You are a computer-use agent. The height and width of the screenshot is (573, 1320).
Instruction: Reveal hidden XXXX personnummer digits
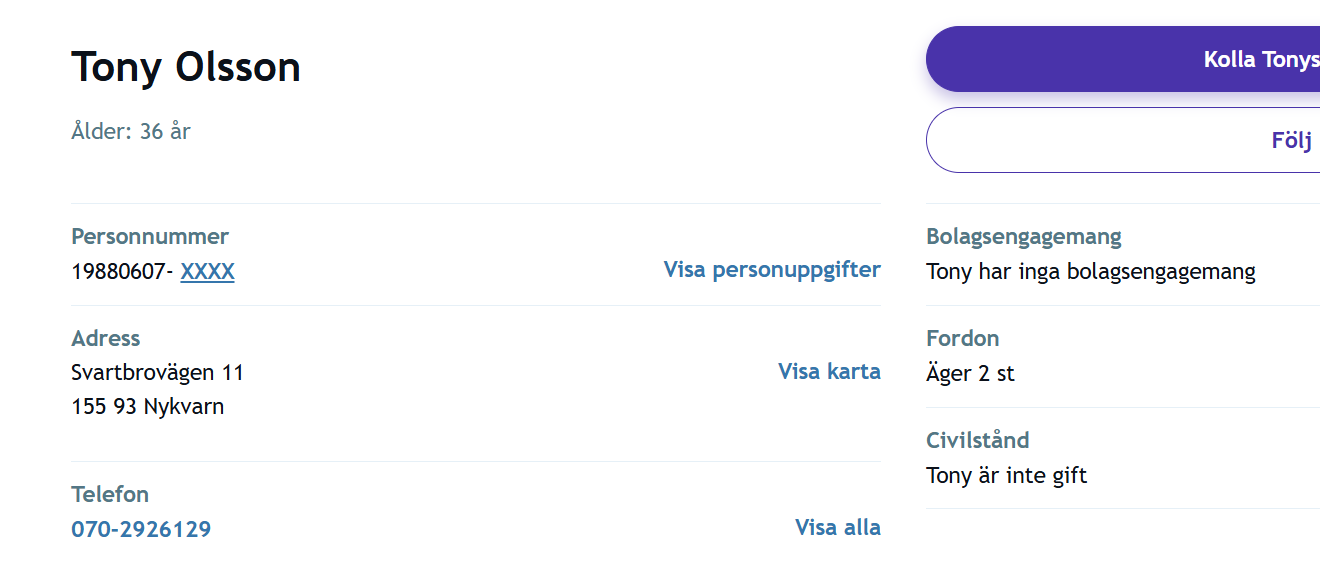coord(207,271)
